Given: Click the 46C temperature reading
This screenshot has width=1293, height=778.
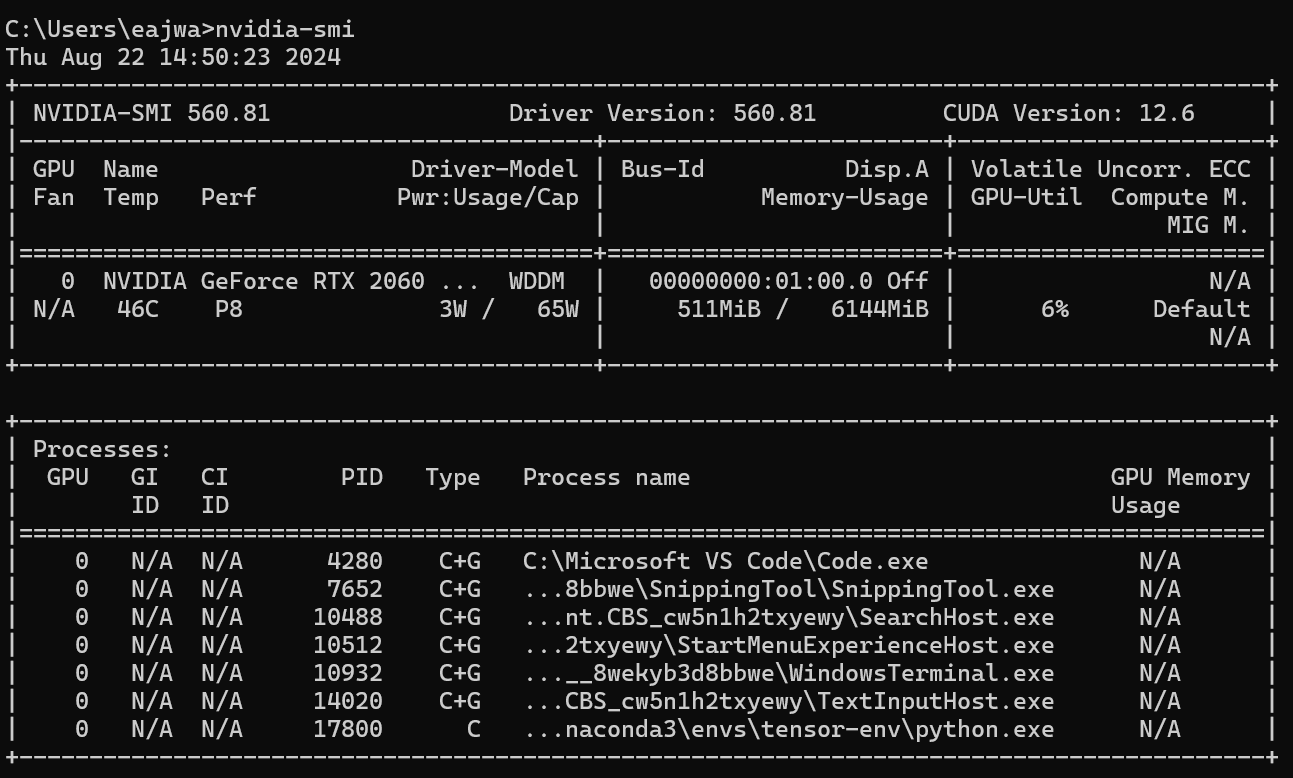Looking at the screenshot, I should point(131,309).
